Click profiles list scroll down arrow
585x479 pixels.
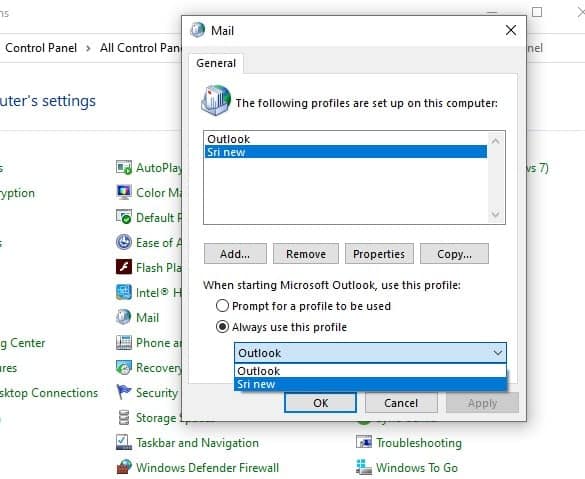pyautogui.click(x=496, y=215)
